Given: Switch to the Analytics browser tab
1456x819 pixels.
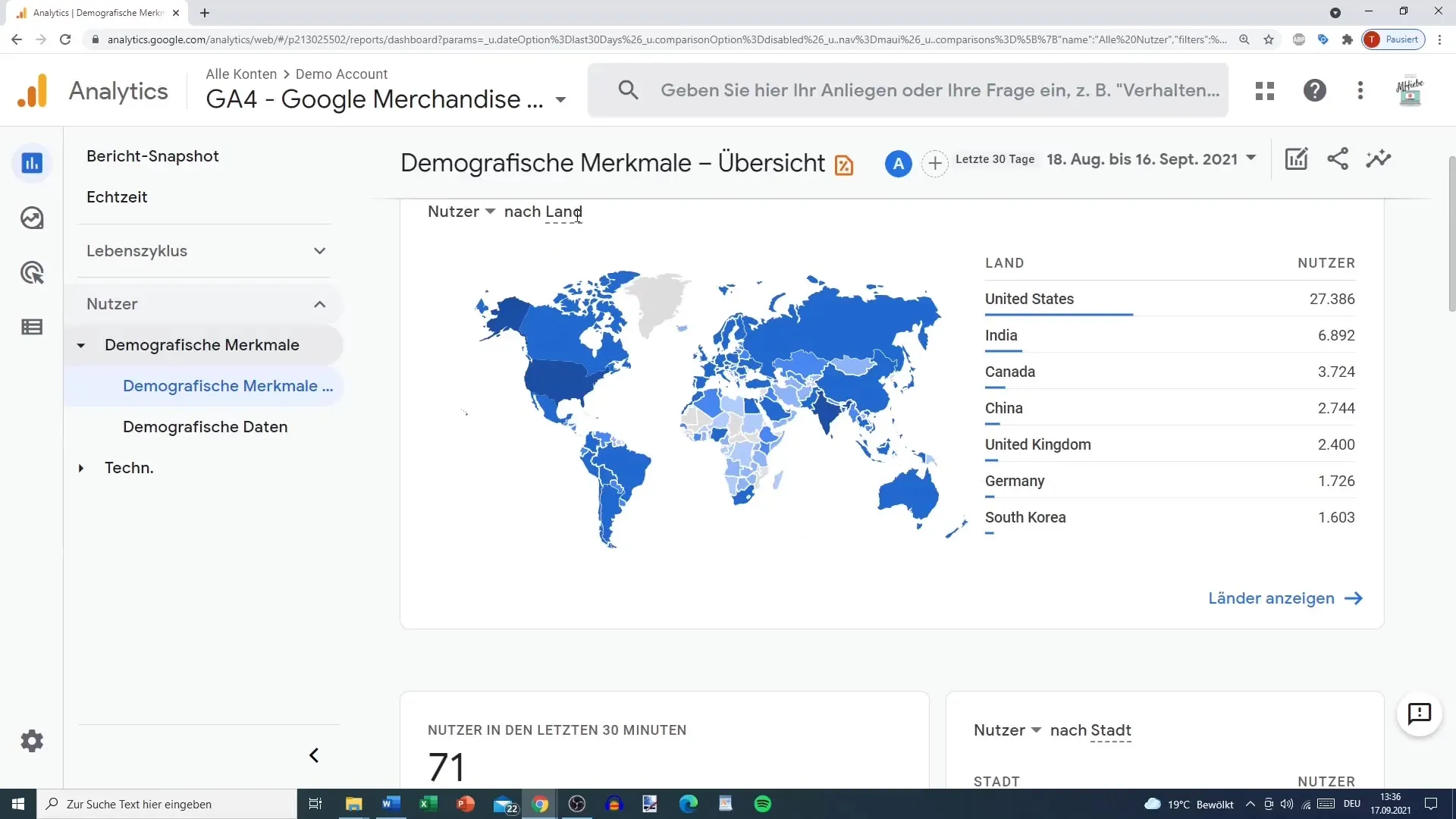Looking at the screenshot, I should [x=99, y=13].
